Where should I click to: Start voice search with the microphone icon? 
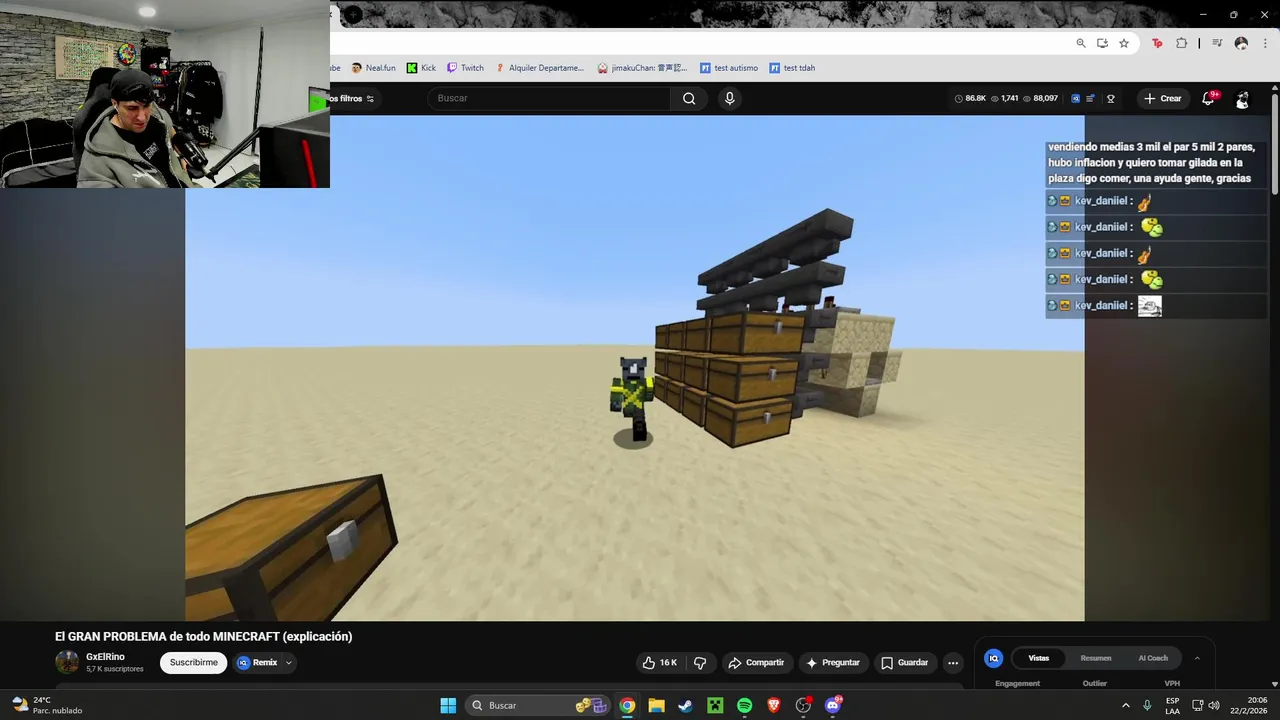[x=729, y=98]
